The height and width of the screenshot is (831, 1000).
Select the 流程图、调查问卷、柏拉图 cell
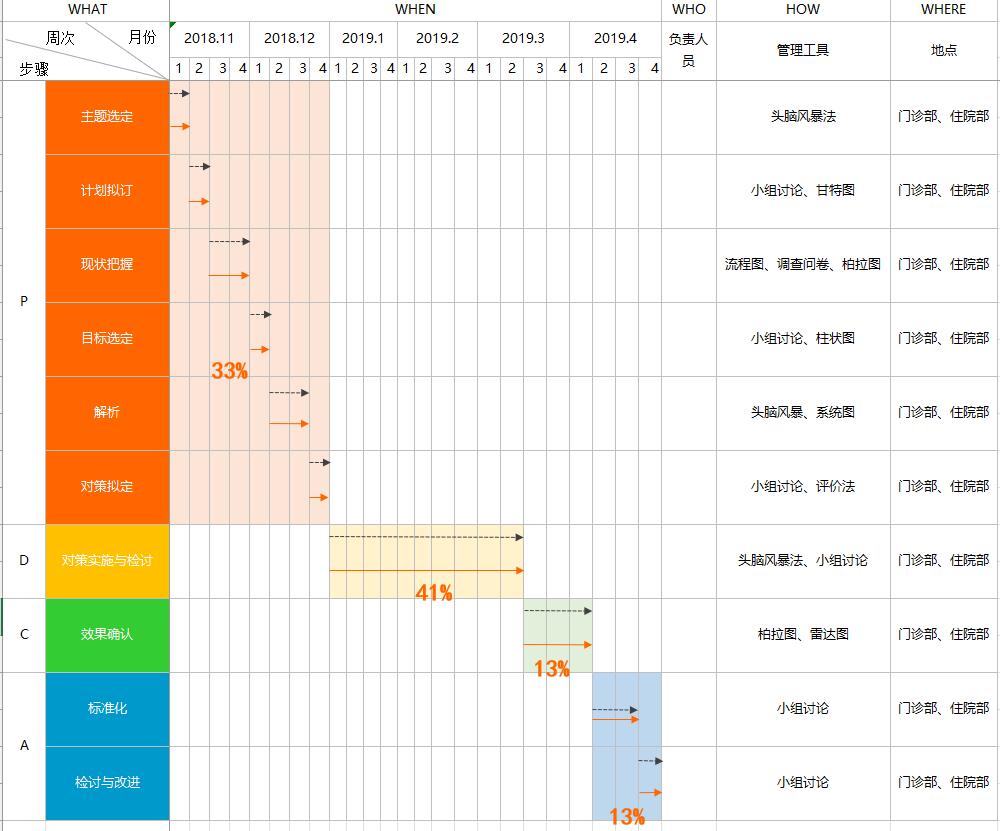coord(803,265)
